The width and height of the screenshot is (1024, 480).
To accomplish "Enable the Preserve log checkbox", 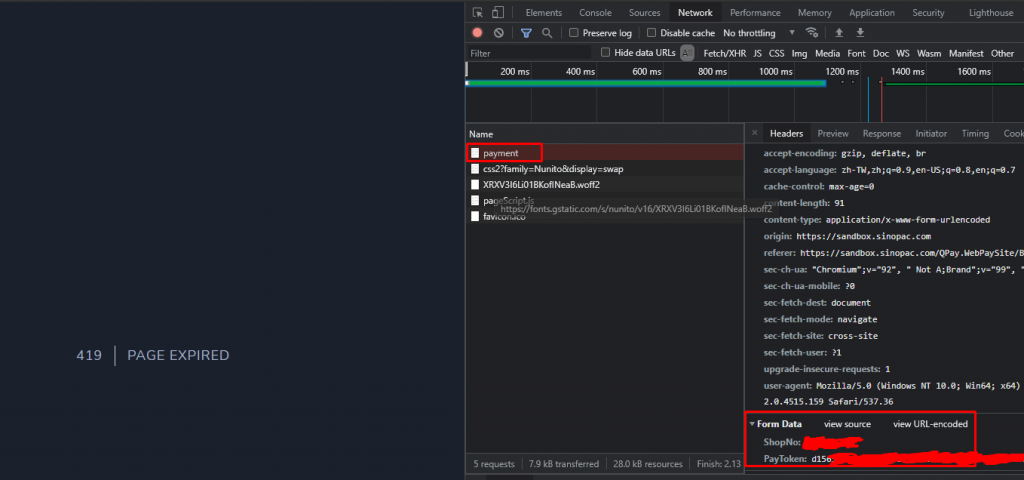I will pos(574,33).
